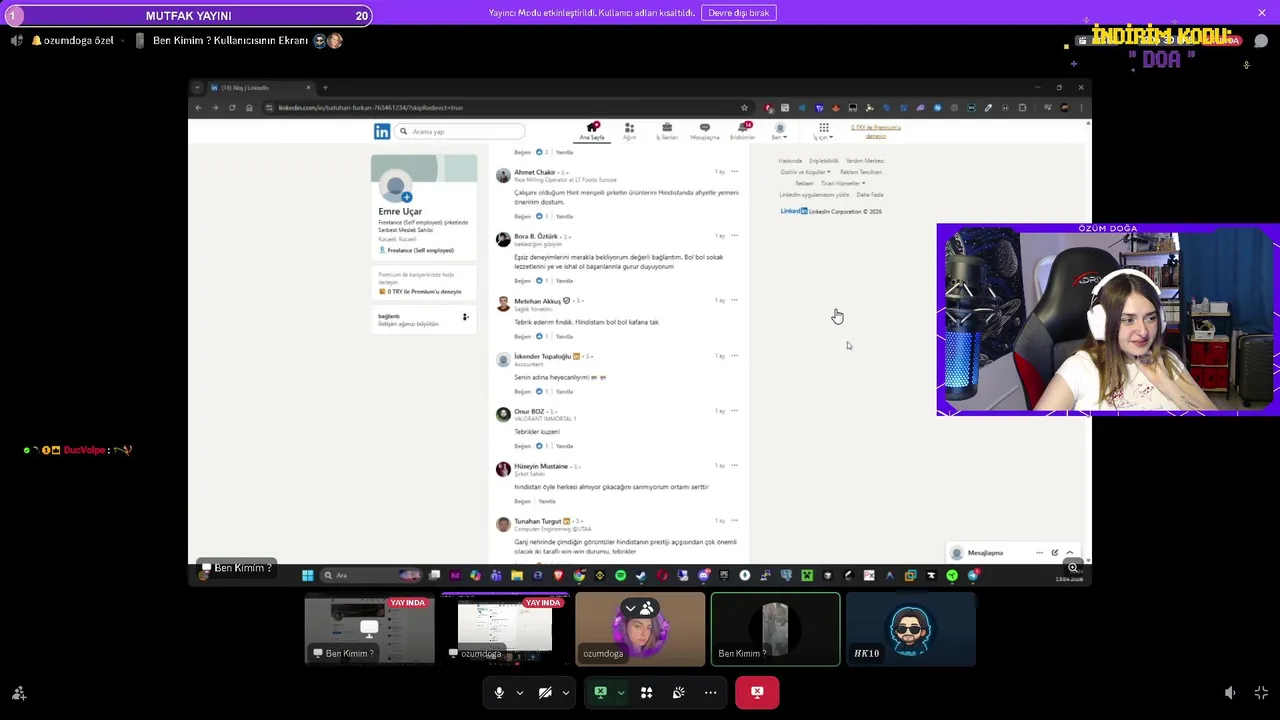Focus the HK10 participant tile
1280x720 pixels.
click(x=910, y=629)
